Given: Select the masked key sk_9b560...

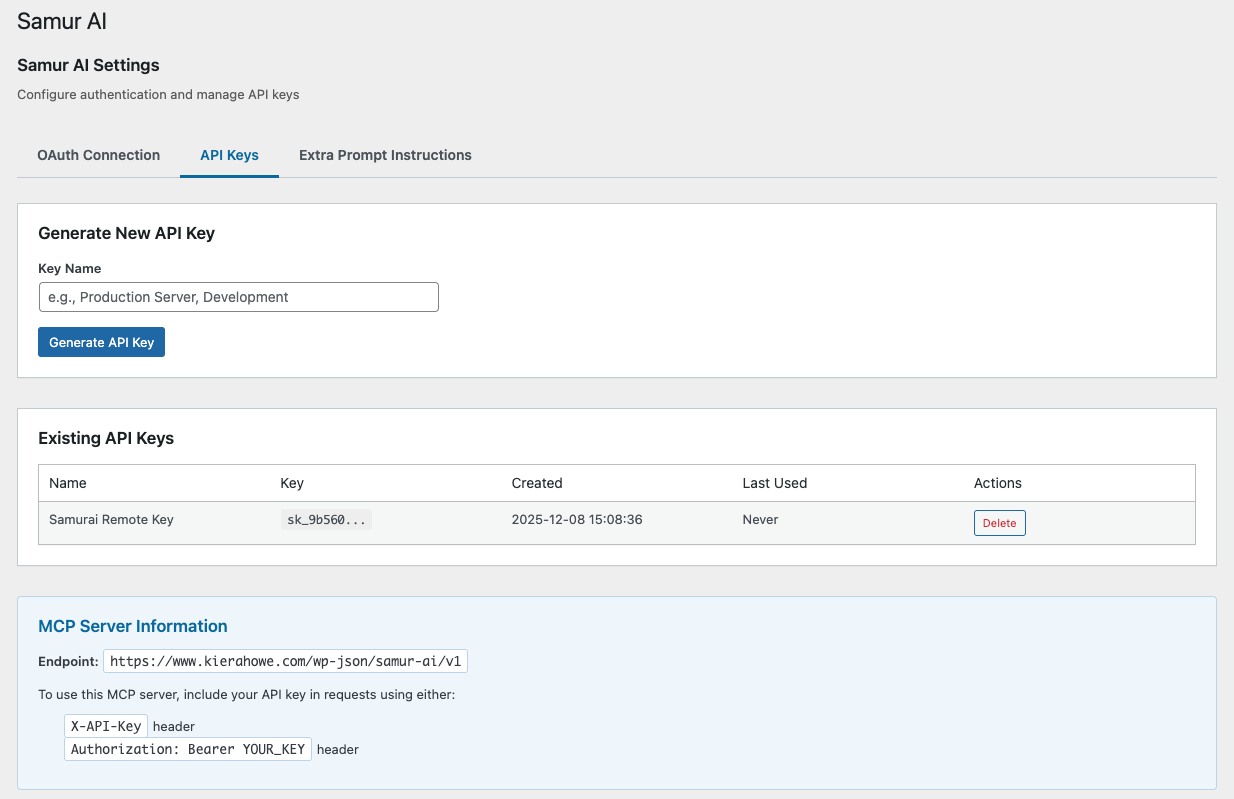Looking at the screenshot, I should tap(326, 519).
